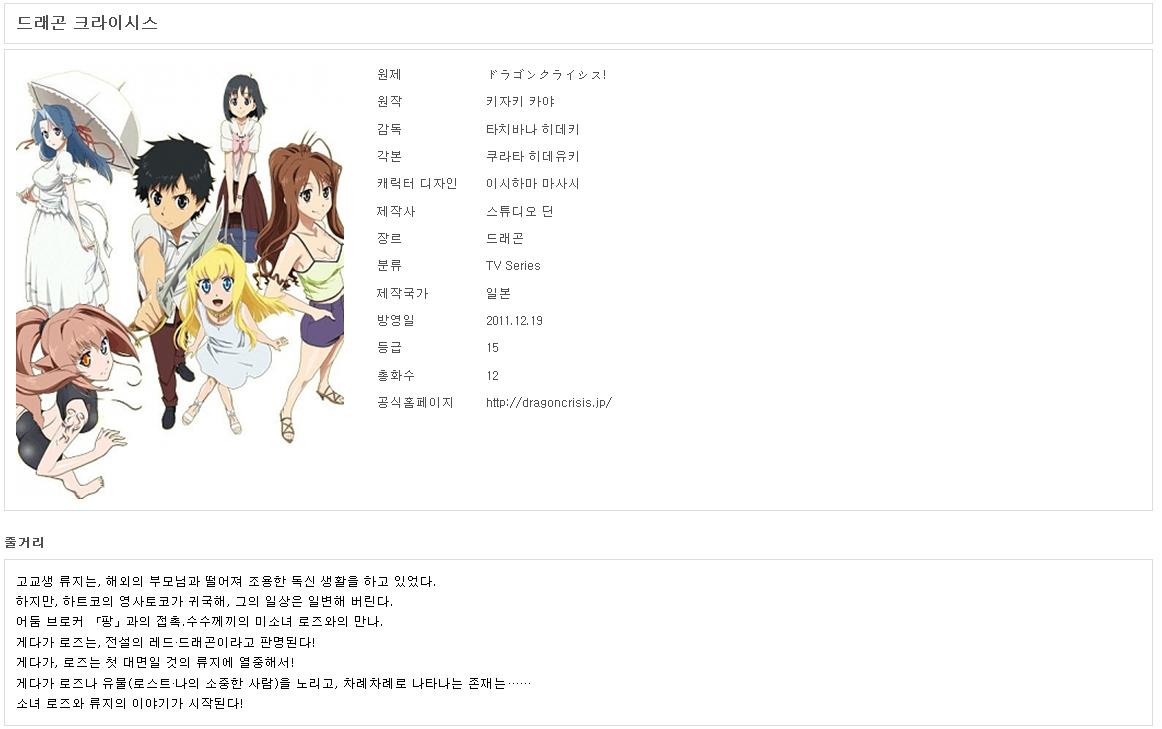The width and height of the screenshot is (1162, 729).
Task: Click the 캐릭터 디자인 label
Action: tap(416, 183)
